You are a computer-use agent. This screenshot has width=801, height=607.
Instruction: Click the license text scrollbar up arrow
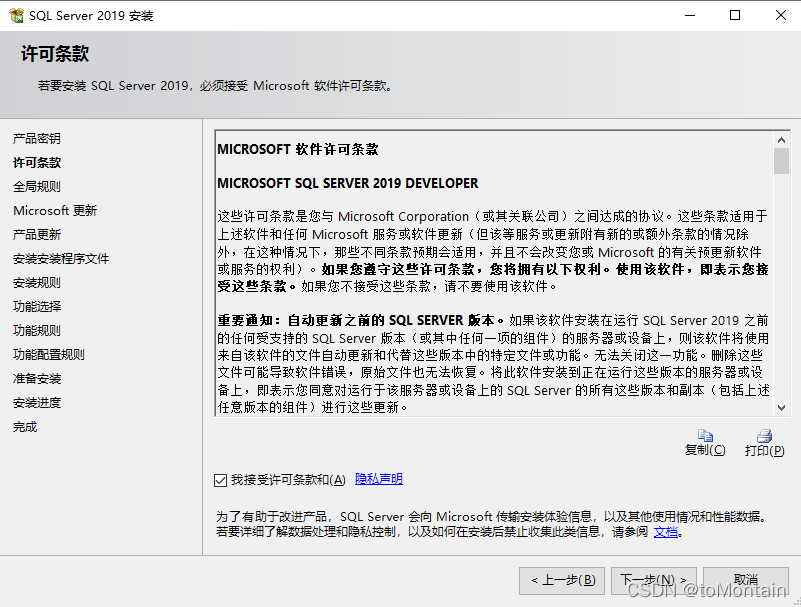coord(781,139)
